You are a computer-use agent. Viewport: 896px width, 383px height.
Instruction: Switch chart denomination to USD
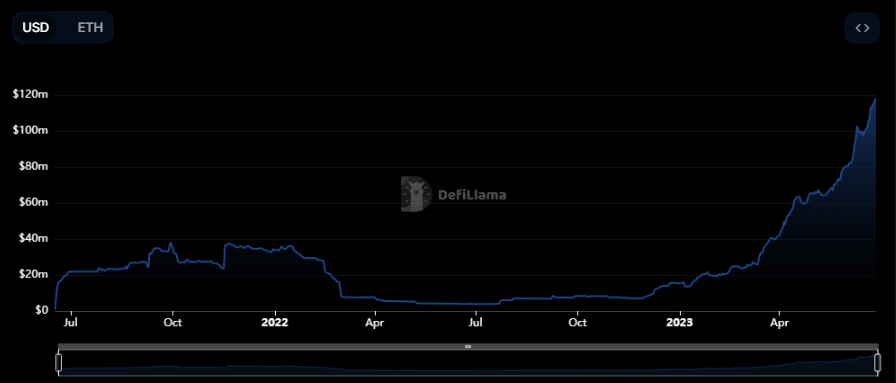coord(35,27)
